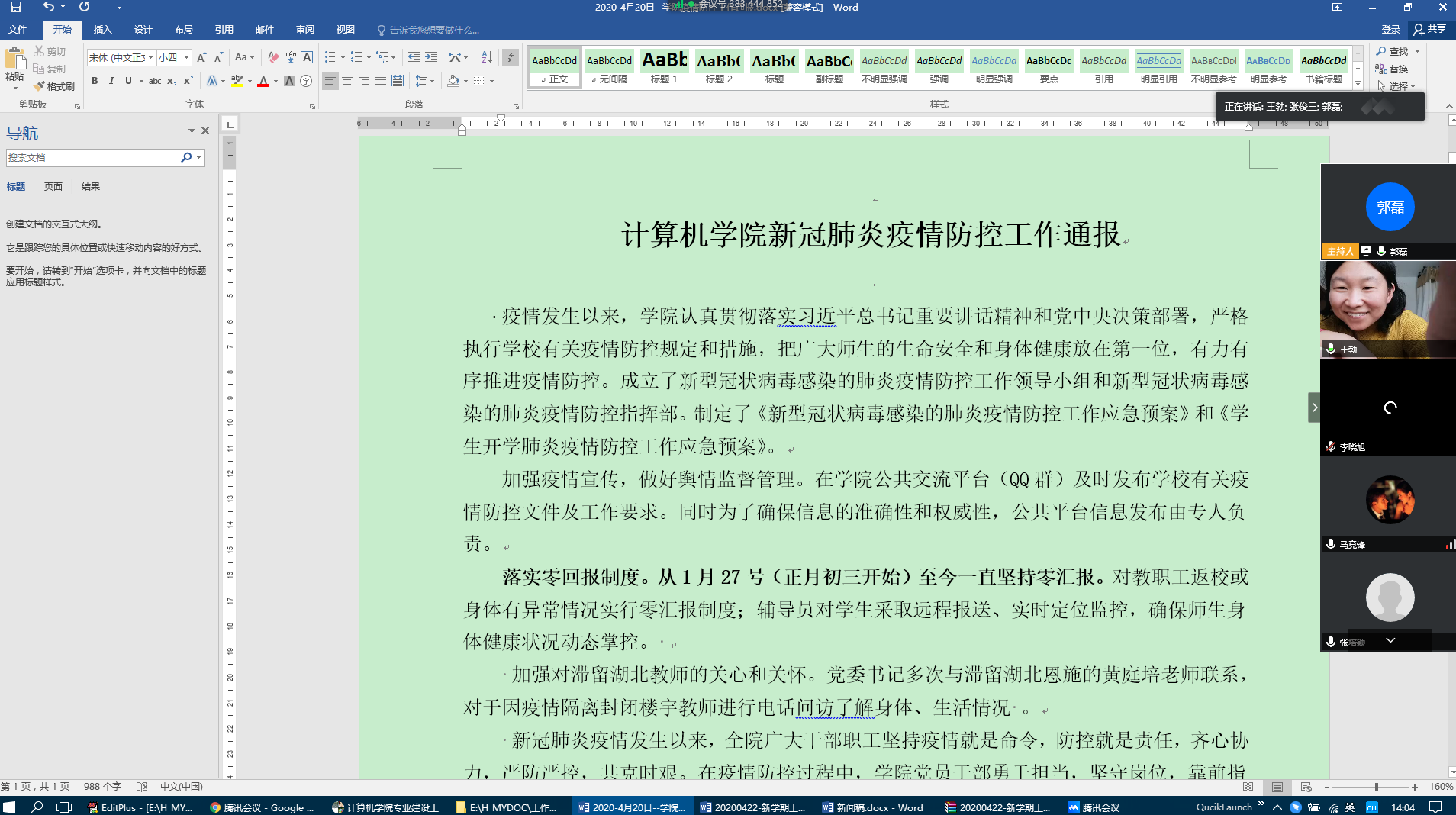The width and height of the screenshot is (1456, 815).
Task: Toggle bold formatting
Action: (95, 81)
